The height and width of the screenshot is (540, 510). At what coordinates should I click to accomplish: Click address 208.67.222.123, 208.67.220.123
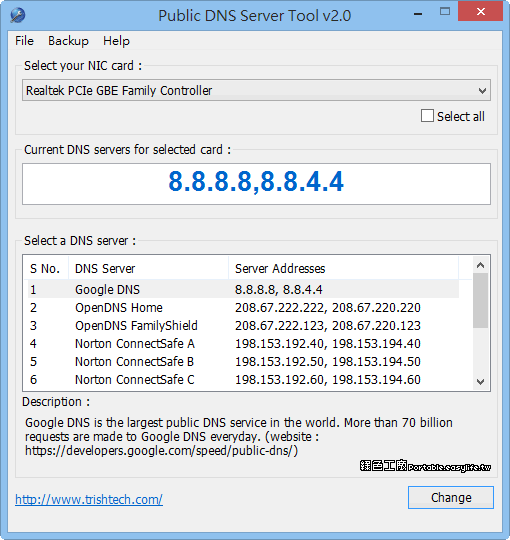click(x=327, y=325)
